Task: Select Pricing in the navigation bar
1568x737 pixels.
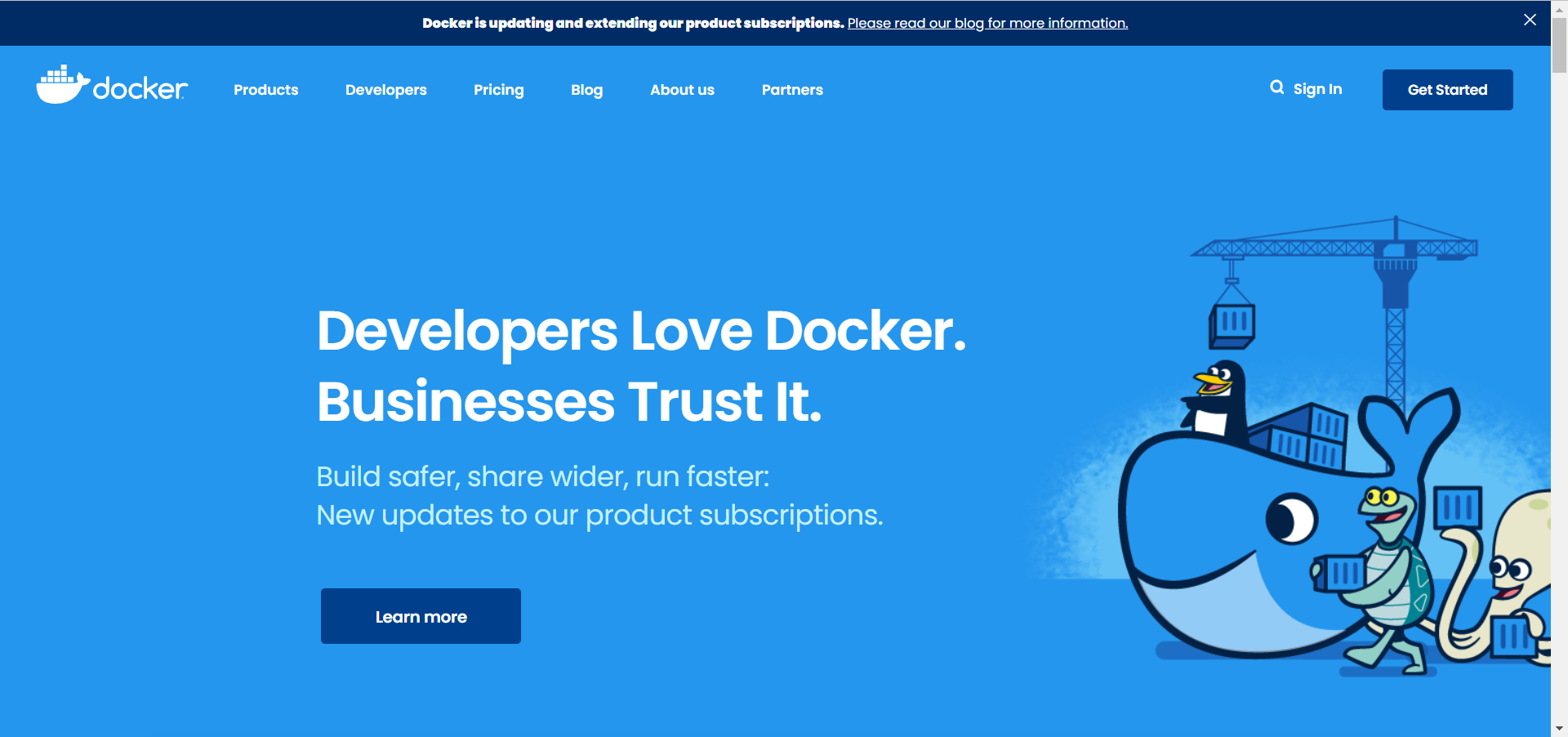Action: (498, 90)
